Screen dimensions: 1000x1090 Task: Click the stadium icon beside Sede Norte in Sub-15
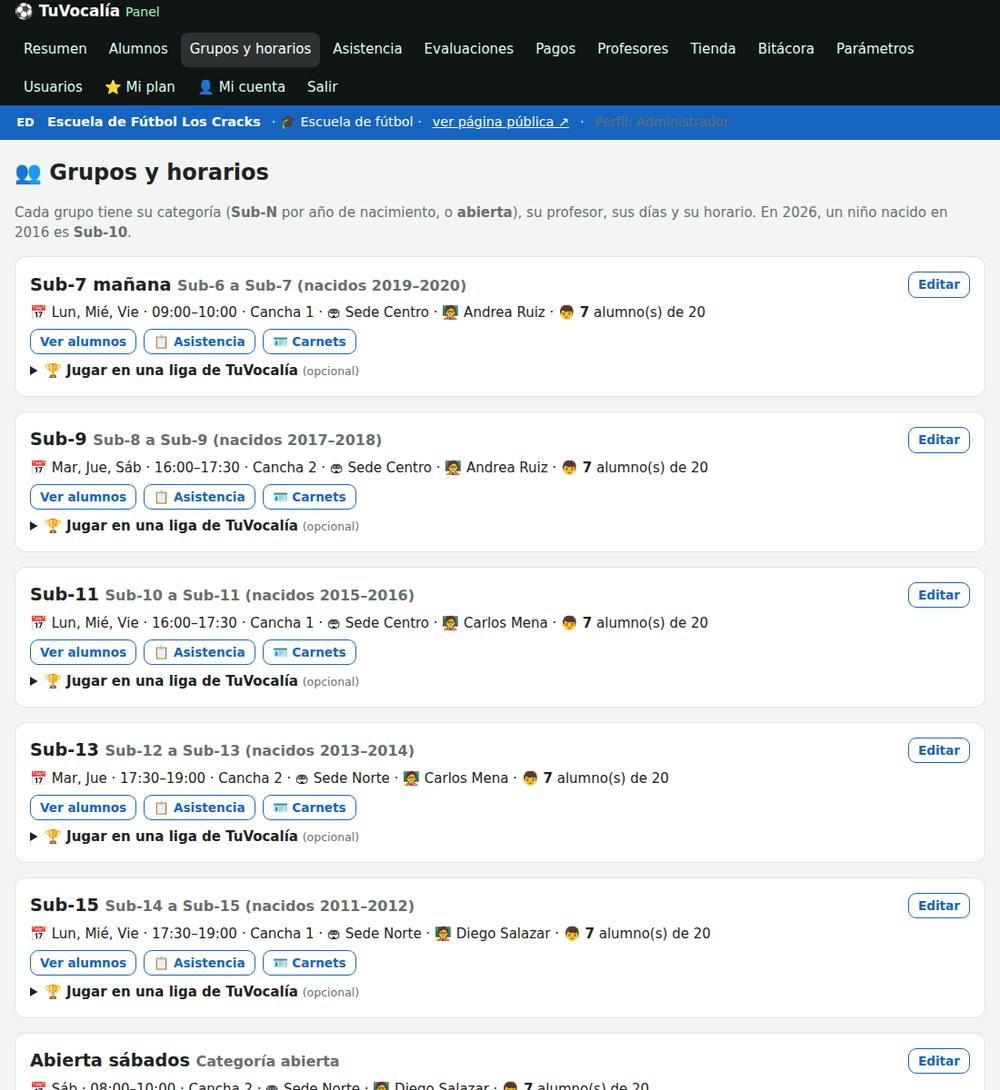pos(334,934)
